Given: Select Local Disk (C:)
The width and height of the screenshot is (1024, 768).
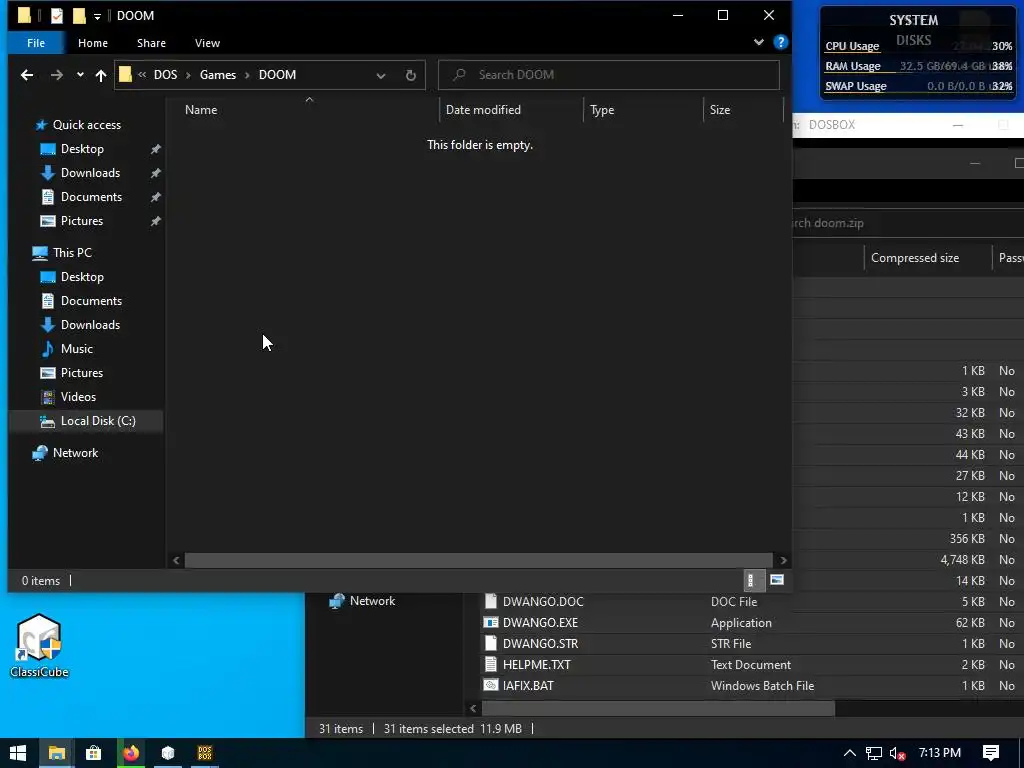Looking at the screenshot, I should point(98,421).
